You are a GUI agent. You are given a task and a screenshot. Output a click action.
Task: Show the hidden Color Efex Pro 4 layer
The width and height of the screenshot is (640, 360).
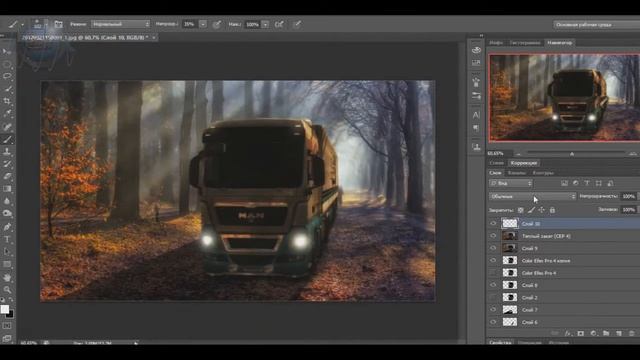pos(493,273)
